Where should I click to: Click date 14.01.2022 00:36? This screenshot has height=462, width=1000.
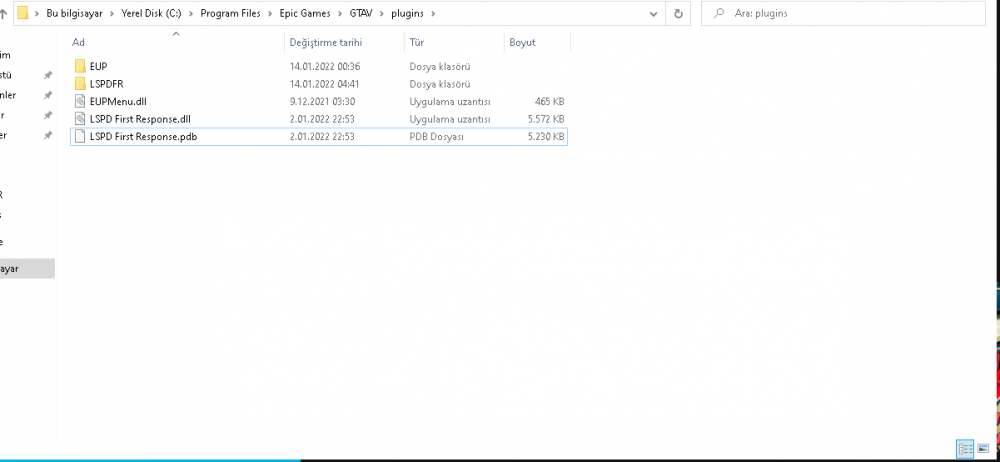point(325,66)
